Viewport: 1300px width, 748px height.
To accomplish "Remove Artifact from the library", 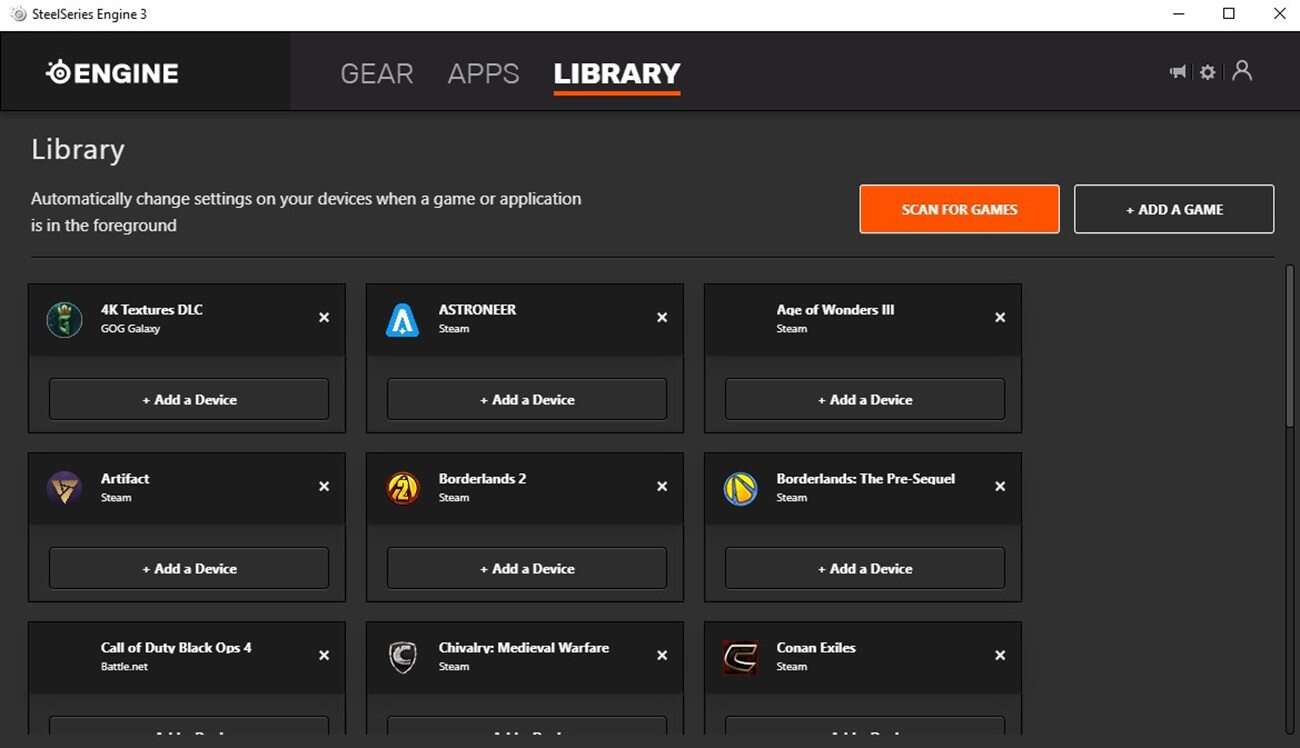I will 324,486.
